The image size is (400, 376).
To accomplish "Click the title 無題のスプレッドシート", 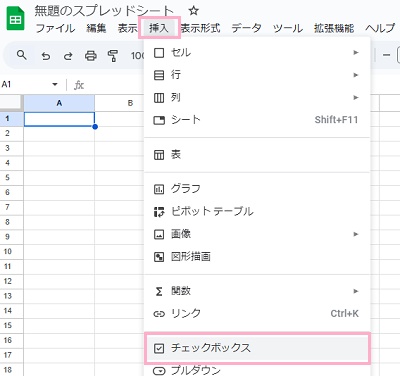I will [x=104, y=11].
